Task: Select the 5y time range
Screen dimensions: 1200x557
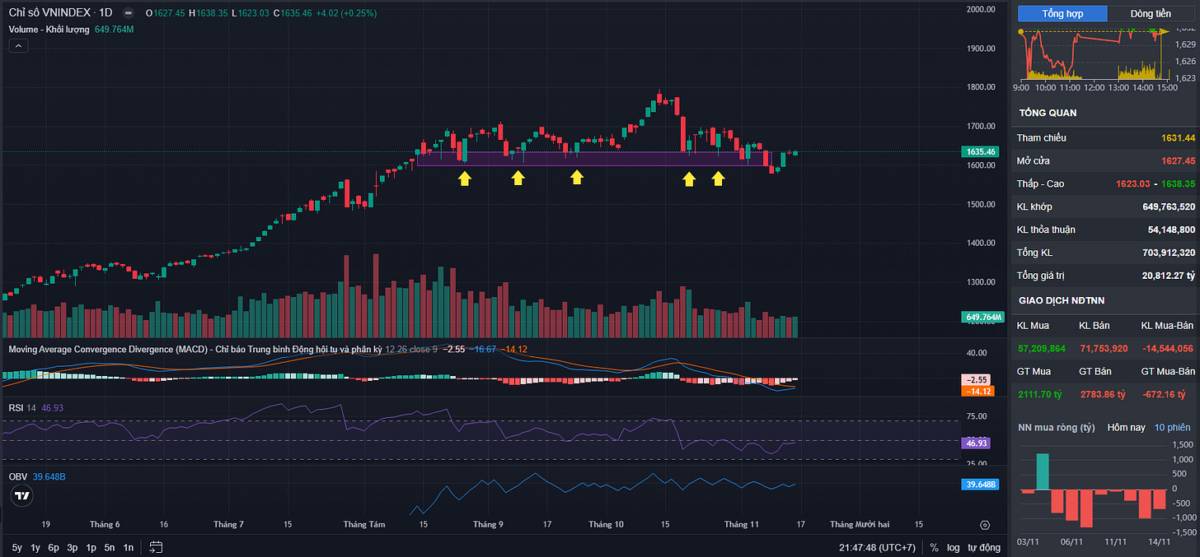Action: (x=17, y=547)
